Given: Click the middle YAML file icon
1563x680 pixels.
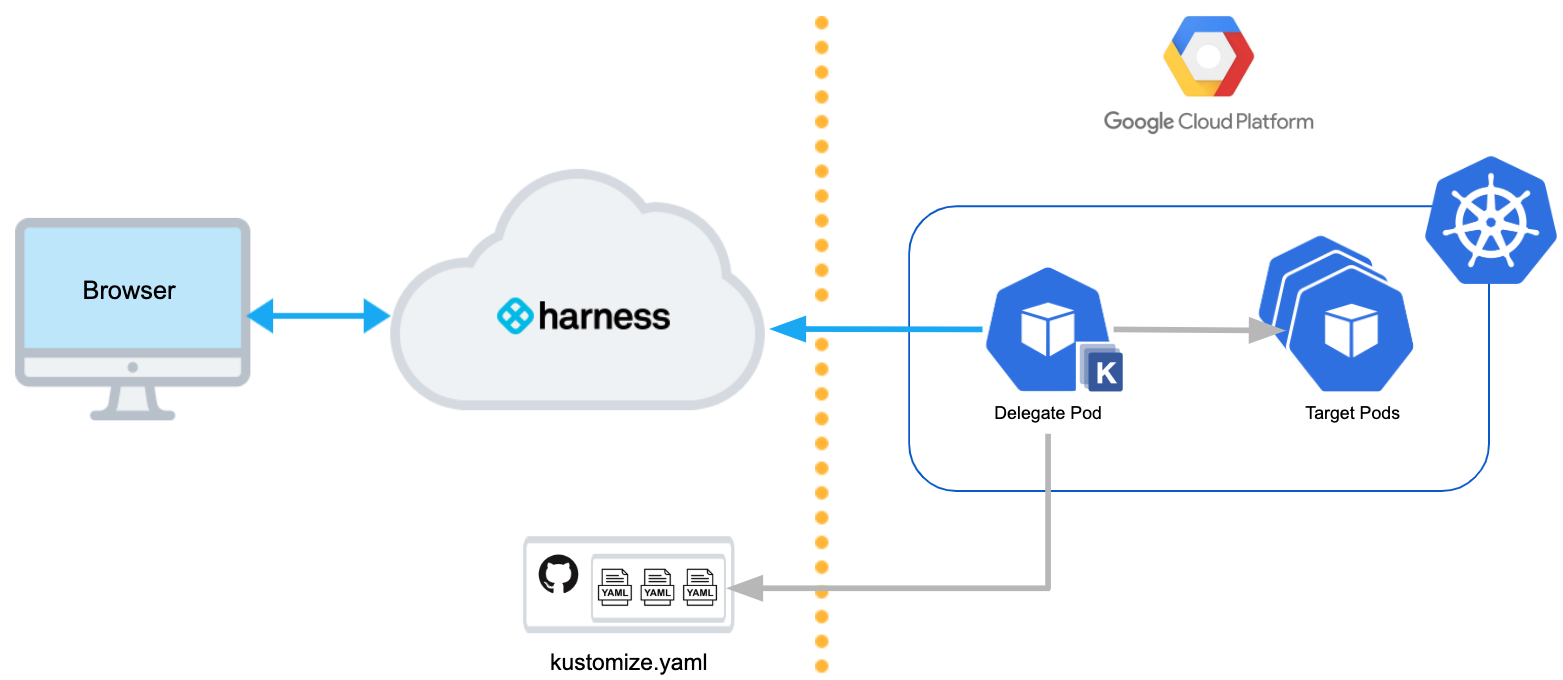Looking at the screenshot, I should point(657,586).
